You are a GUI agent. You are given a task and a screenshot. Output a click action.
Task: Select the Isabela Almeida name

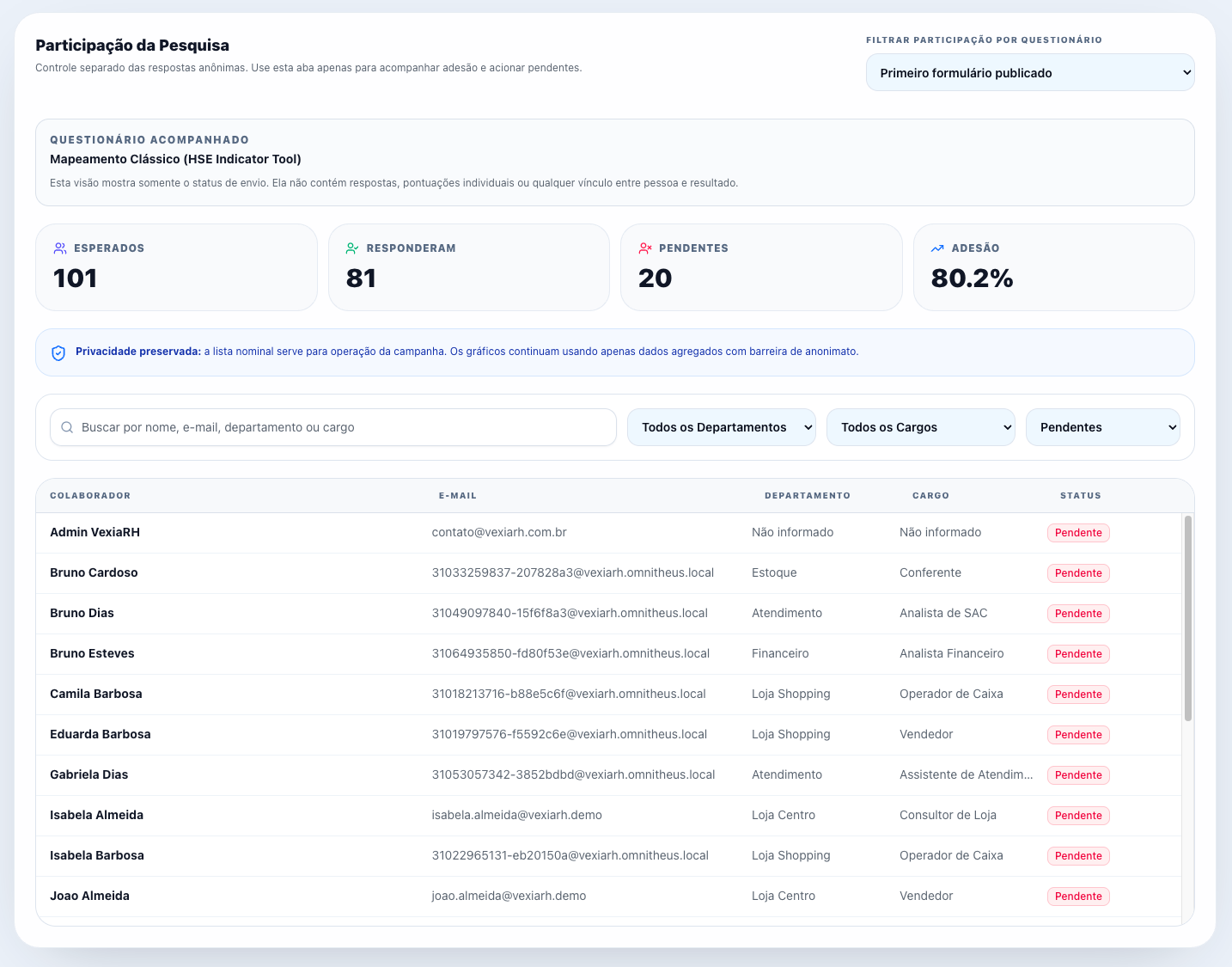97,815
